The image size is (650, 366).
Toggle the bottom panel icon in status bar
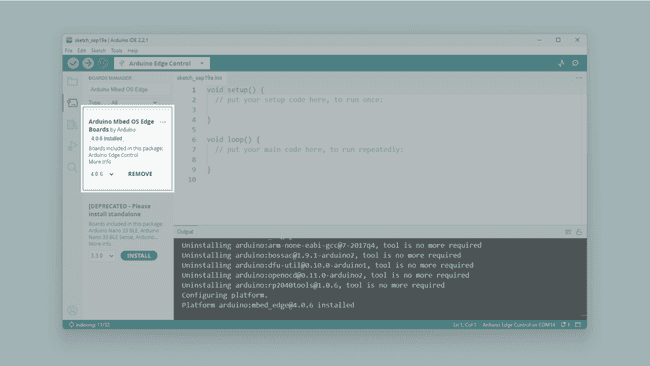point(578,325)
